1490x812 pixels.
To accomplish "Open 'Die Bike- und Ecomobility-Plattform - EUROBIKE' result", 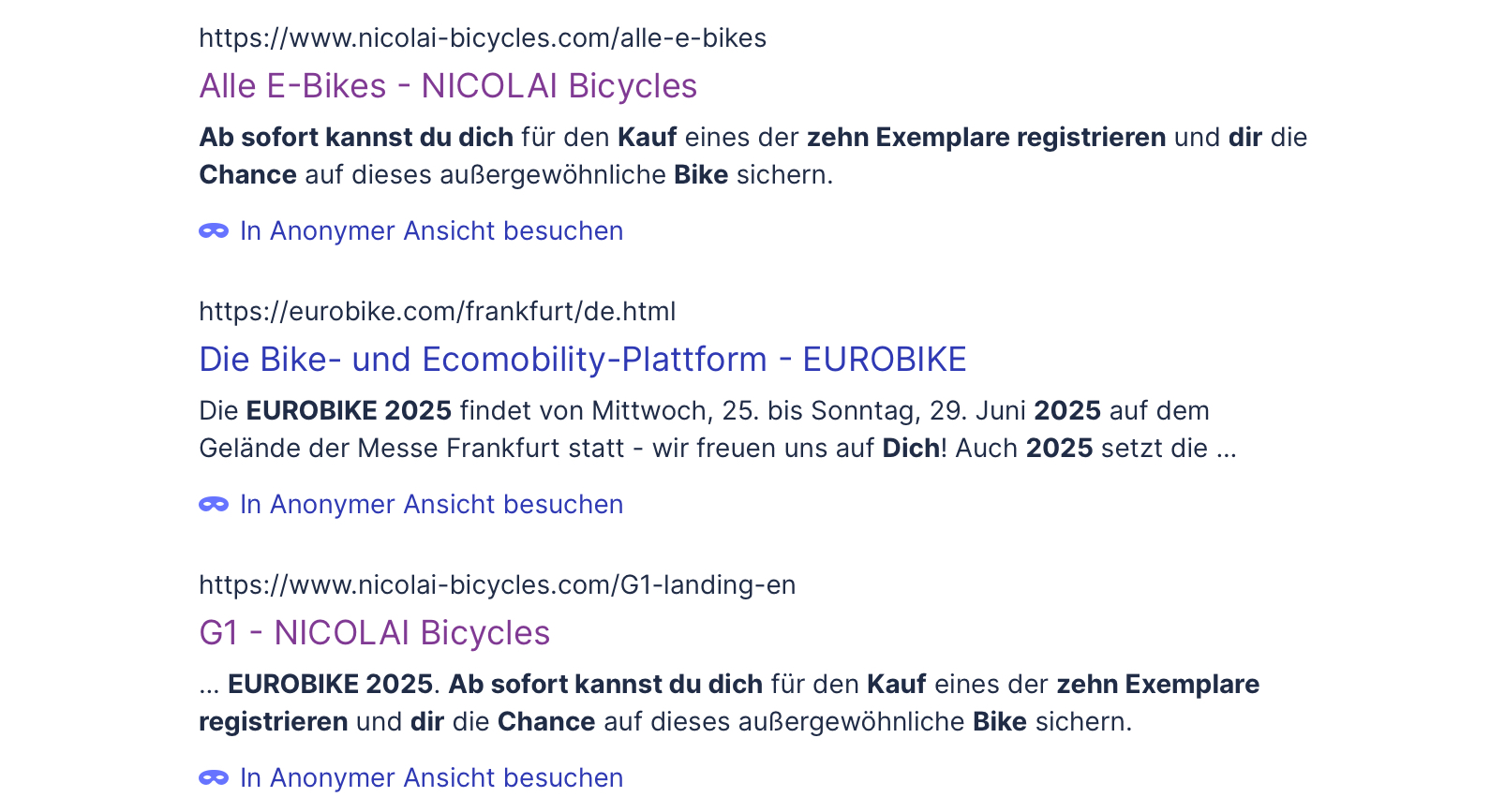I will click(583, 359).
